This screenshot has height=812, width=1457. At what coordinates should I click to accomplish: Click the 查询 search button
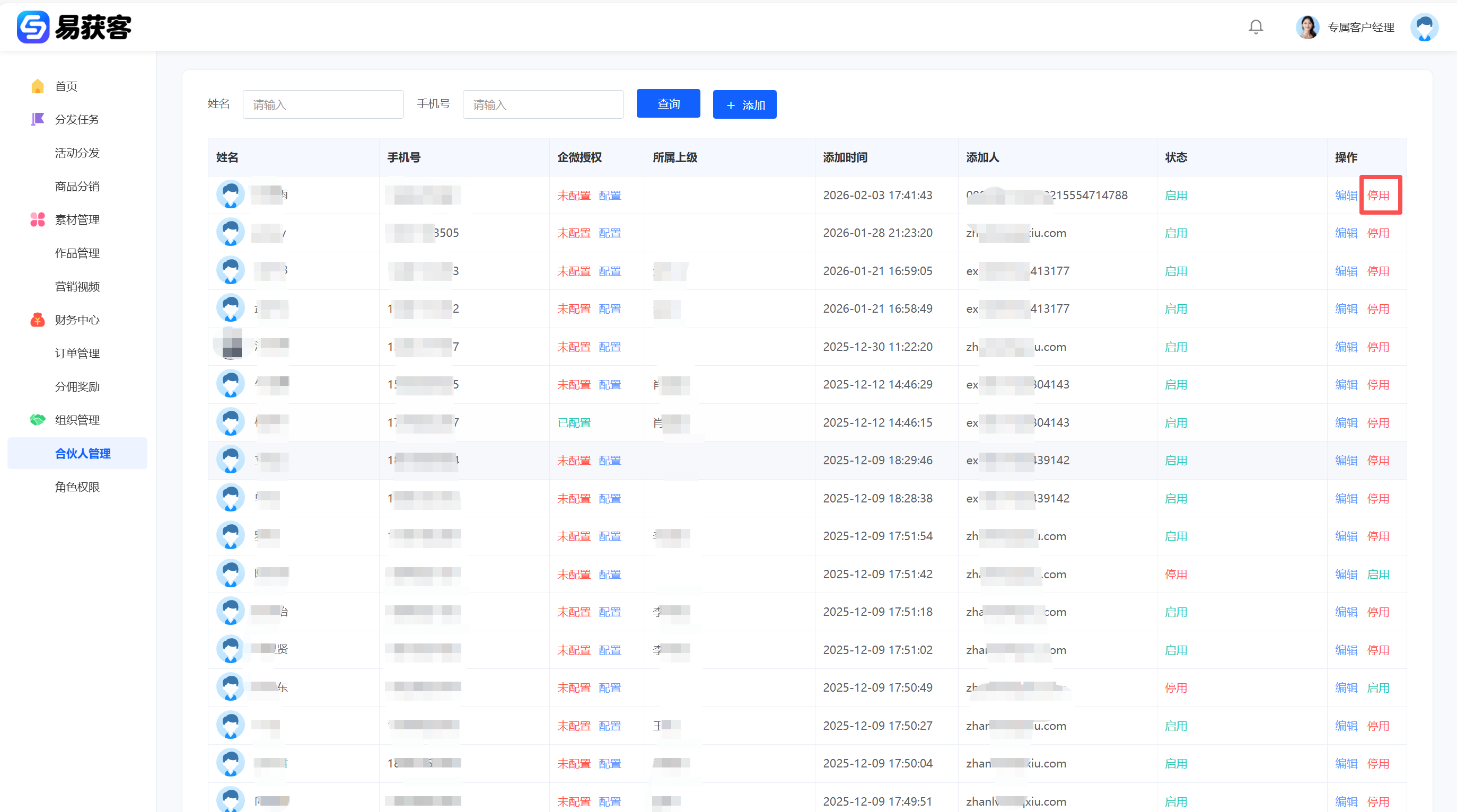coord(668,104)
